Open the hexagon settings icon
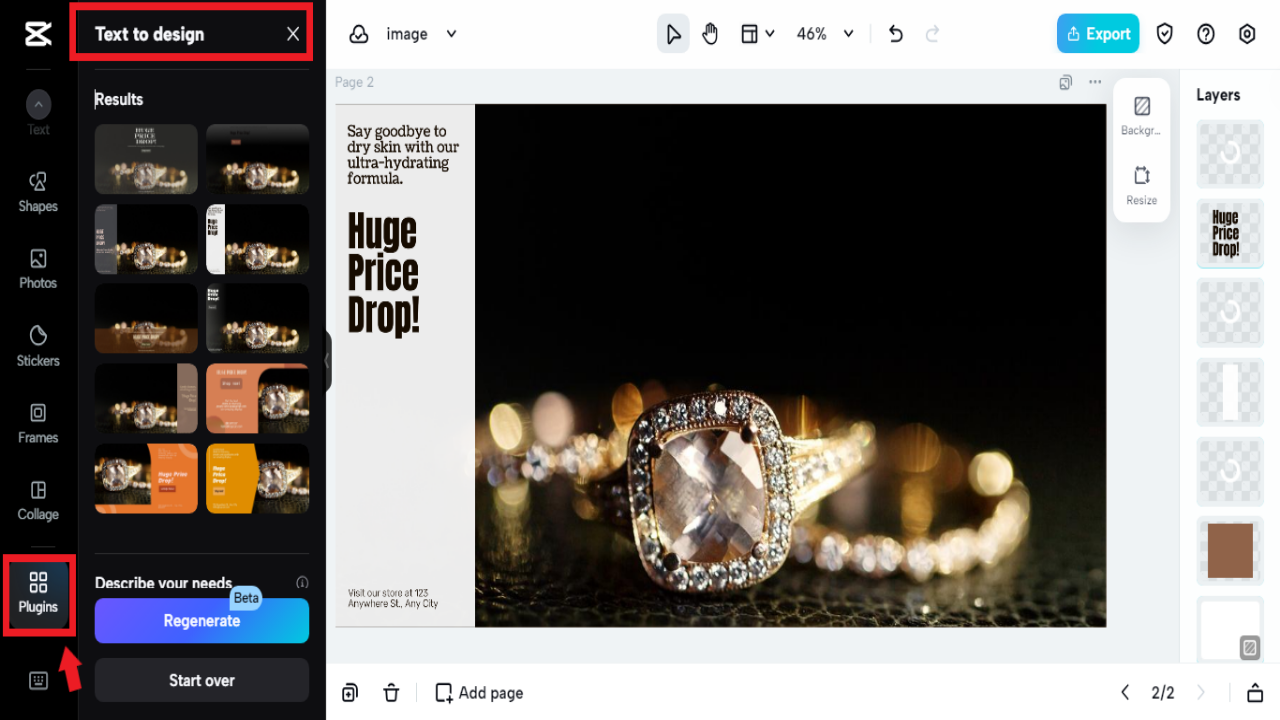 pyautogui.click(x=1247, y=34)
